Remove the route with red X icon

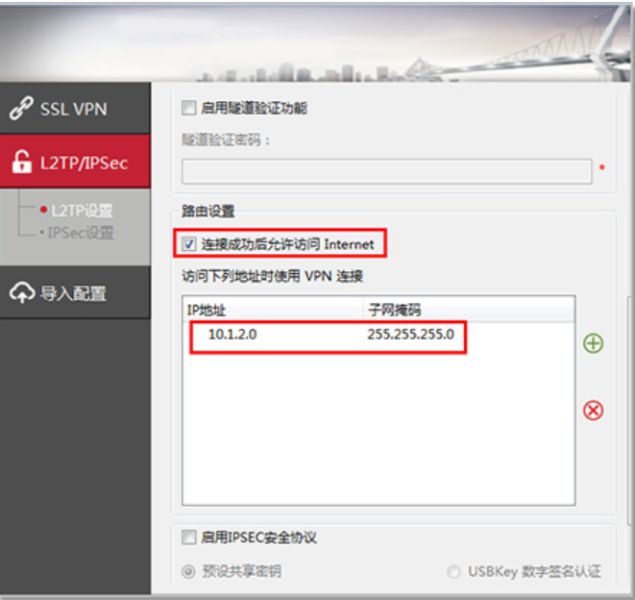(x=593, y=410)
